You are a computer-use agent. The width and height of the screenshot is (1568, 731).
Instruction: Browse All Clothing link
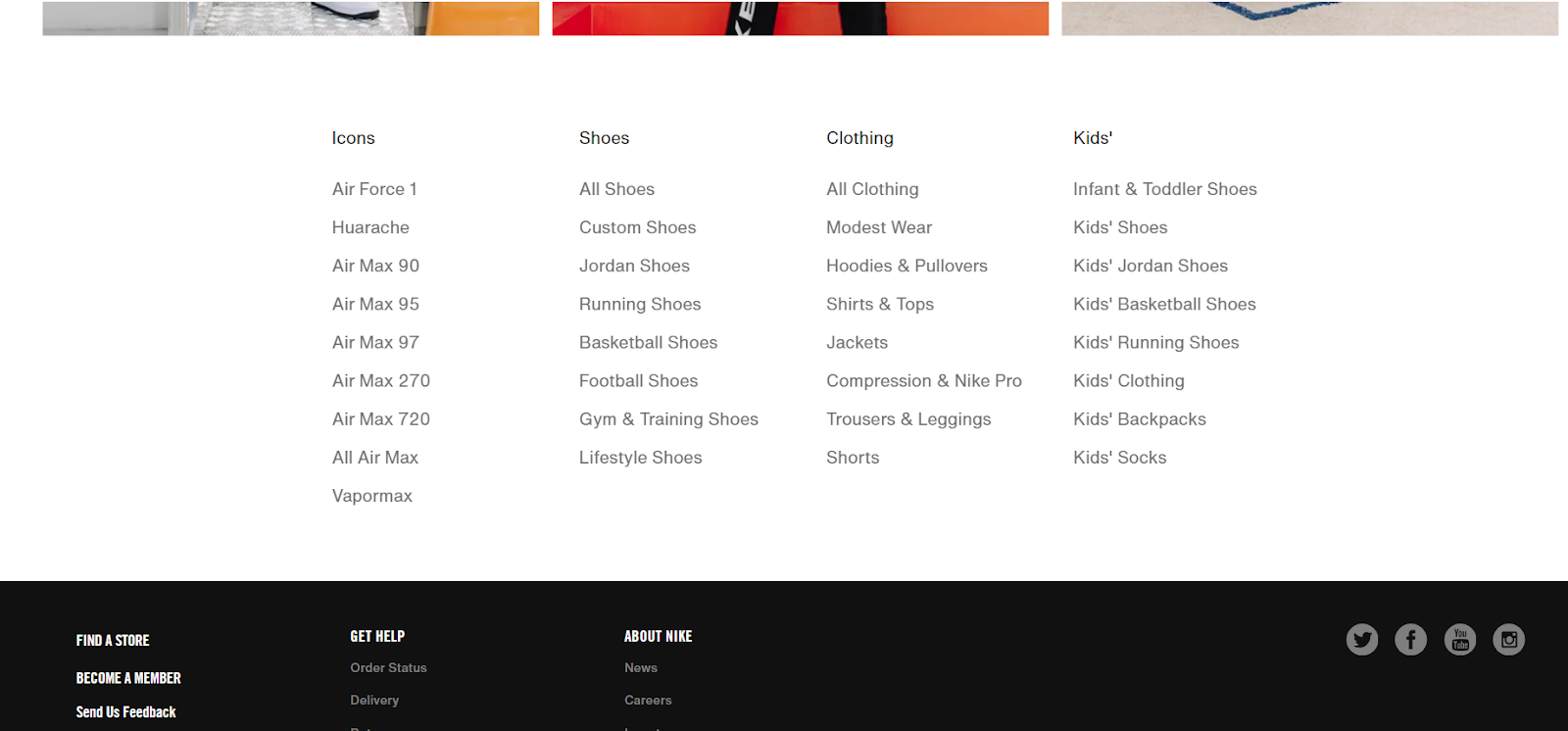[x=872, y=189]
